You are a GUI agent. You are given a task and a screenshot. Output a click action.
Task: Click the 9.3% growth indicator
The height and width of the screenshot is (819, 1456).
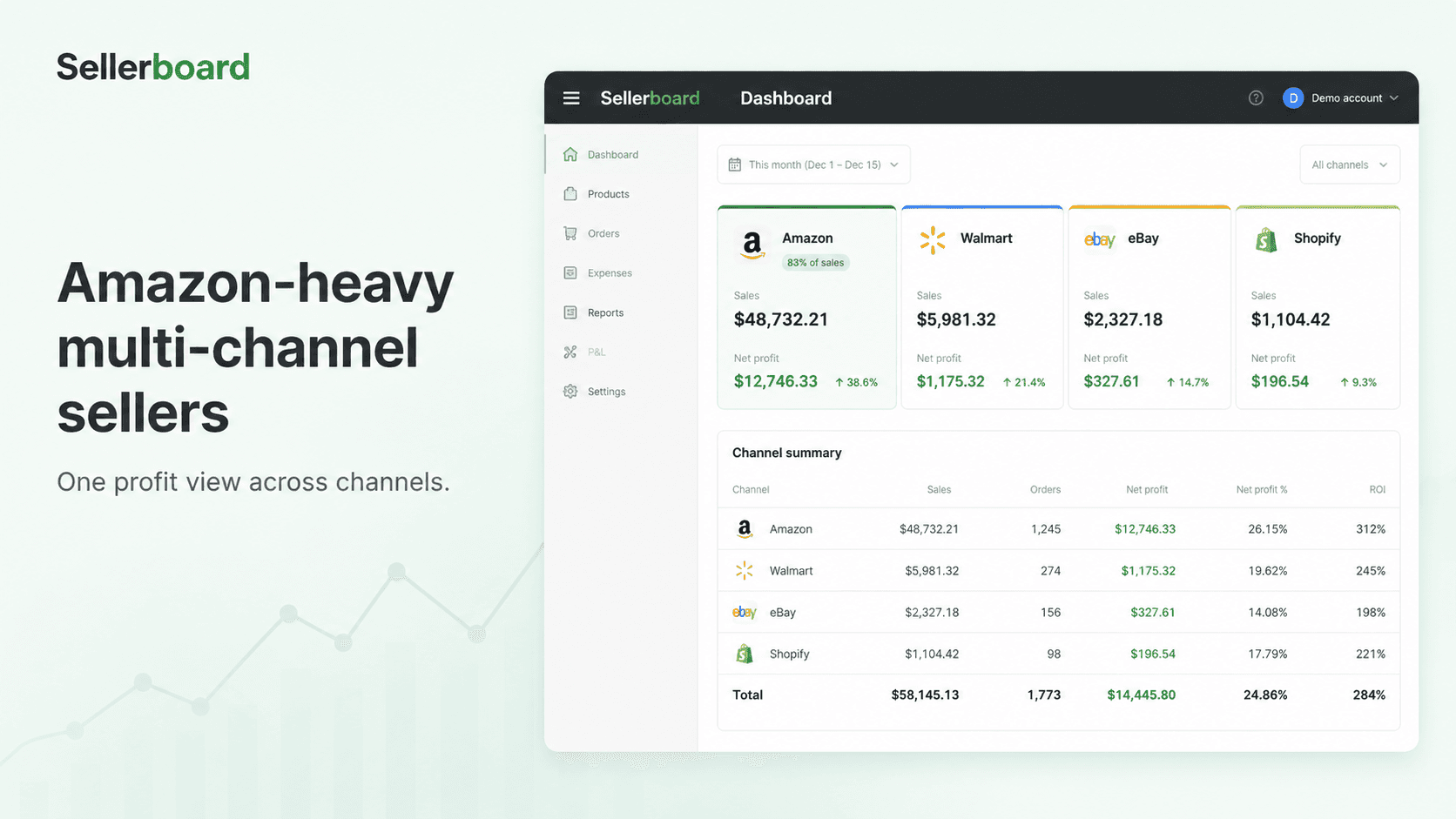(1358, 382)
